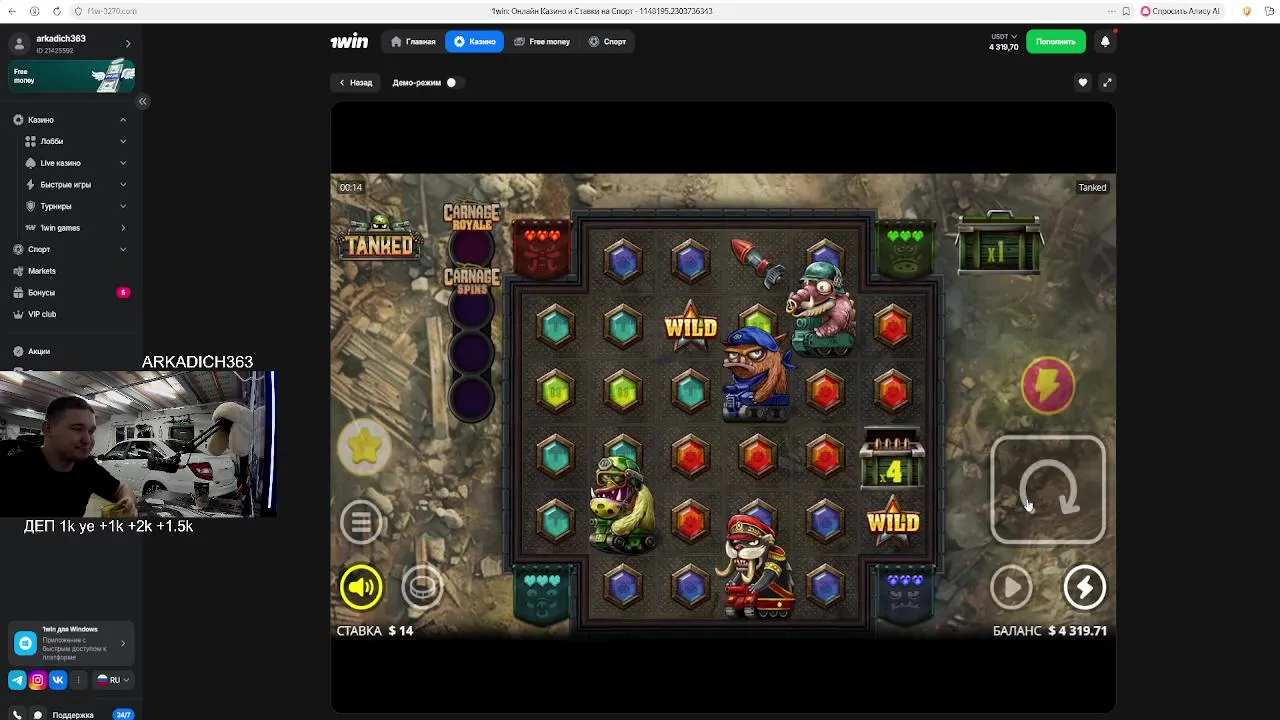Open the VK social link
1280x720 pixels.
point(58,680)
